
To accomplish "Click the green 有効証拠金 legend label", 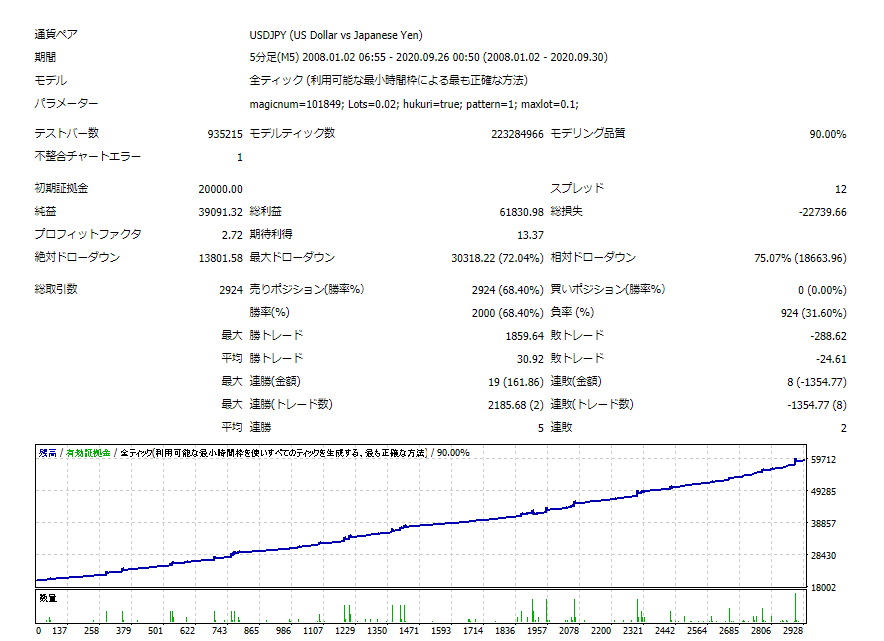I will point(86,453).
